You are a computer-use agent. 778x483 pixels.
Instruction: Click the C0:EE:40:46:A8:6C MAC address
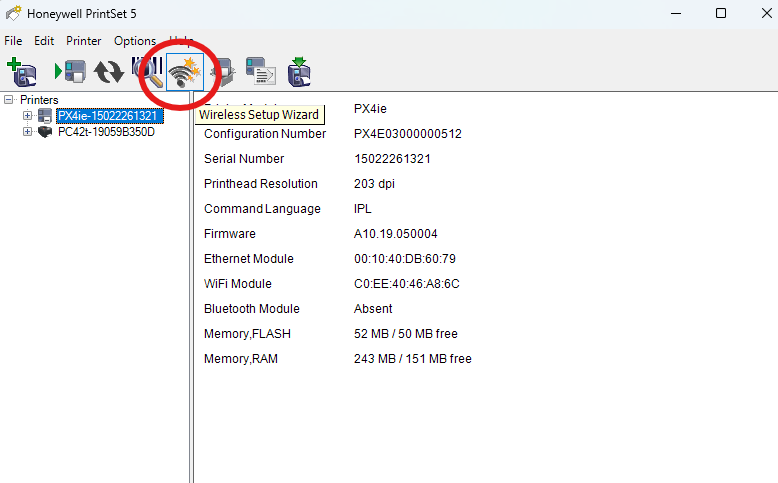pyautogui.click(x=407, y=284)
